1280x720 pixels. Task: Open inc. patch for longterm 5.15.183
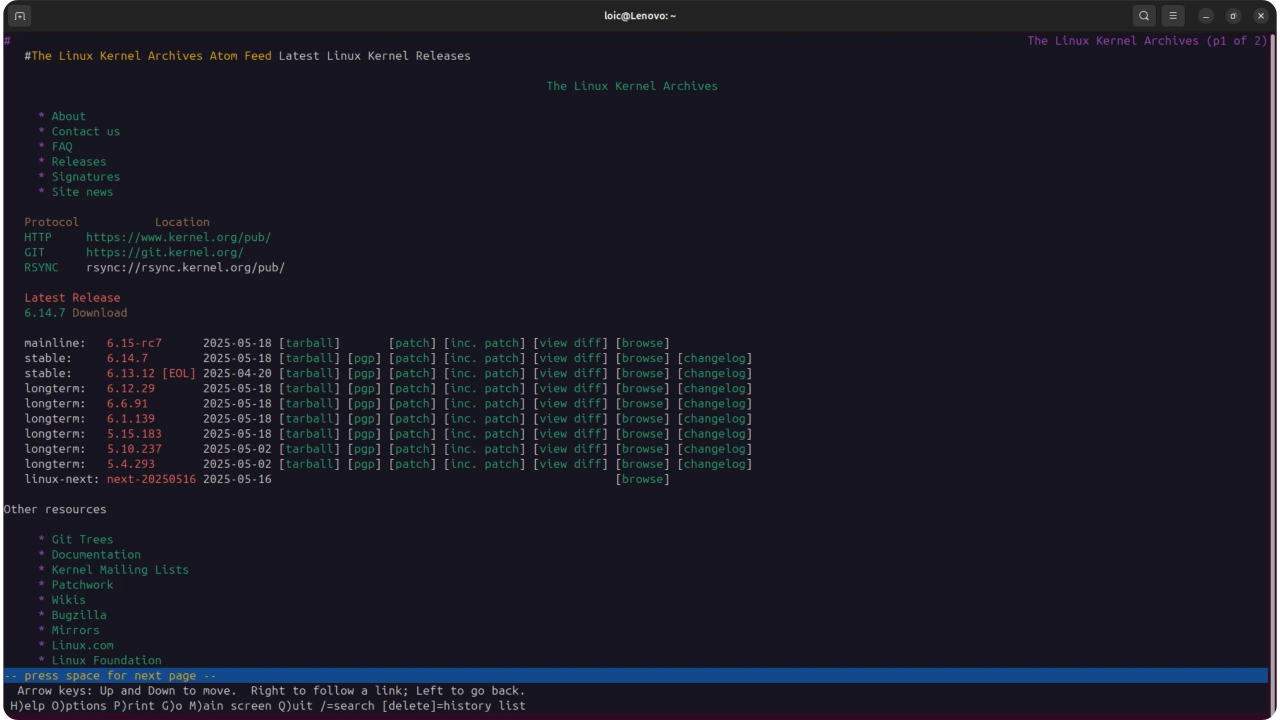[484, 434]
